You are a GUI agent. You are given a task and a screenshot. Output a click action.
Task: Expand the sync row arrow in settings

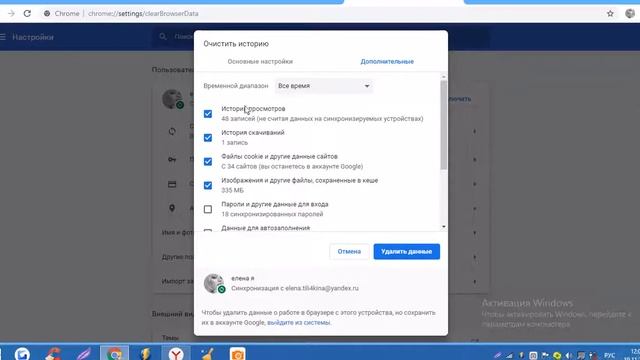474,131
